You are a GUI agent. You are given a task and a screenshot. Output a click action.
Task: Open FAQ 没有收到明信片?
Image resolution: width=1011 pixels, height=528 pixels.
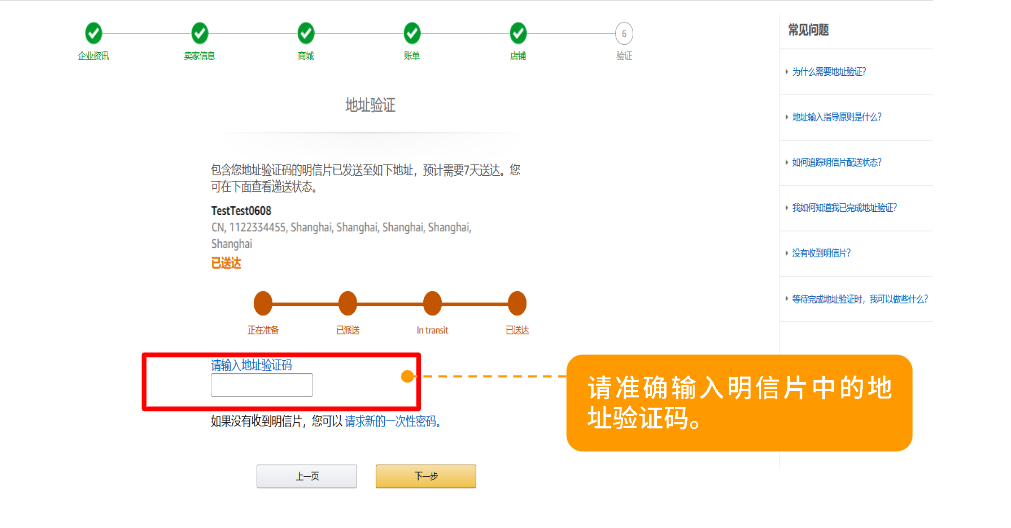pyautogui.click(x=821, y=253)
